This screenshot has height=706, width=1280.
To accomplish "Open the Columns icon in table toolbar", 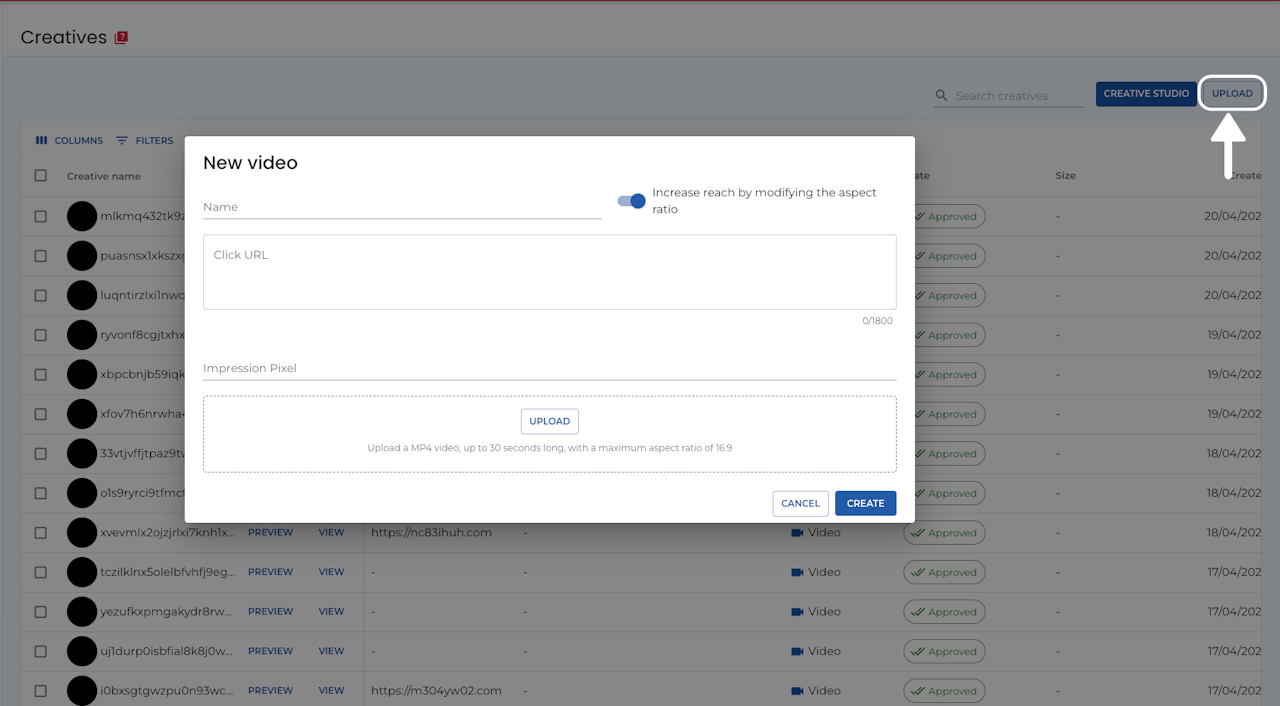I will pos(42,141).
